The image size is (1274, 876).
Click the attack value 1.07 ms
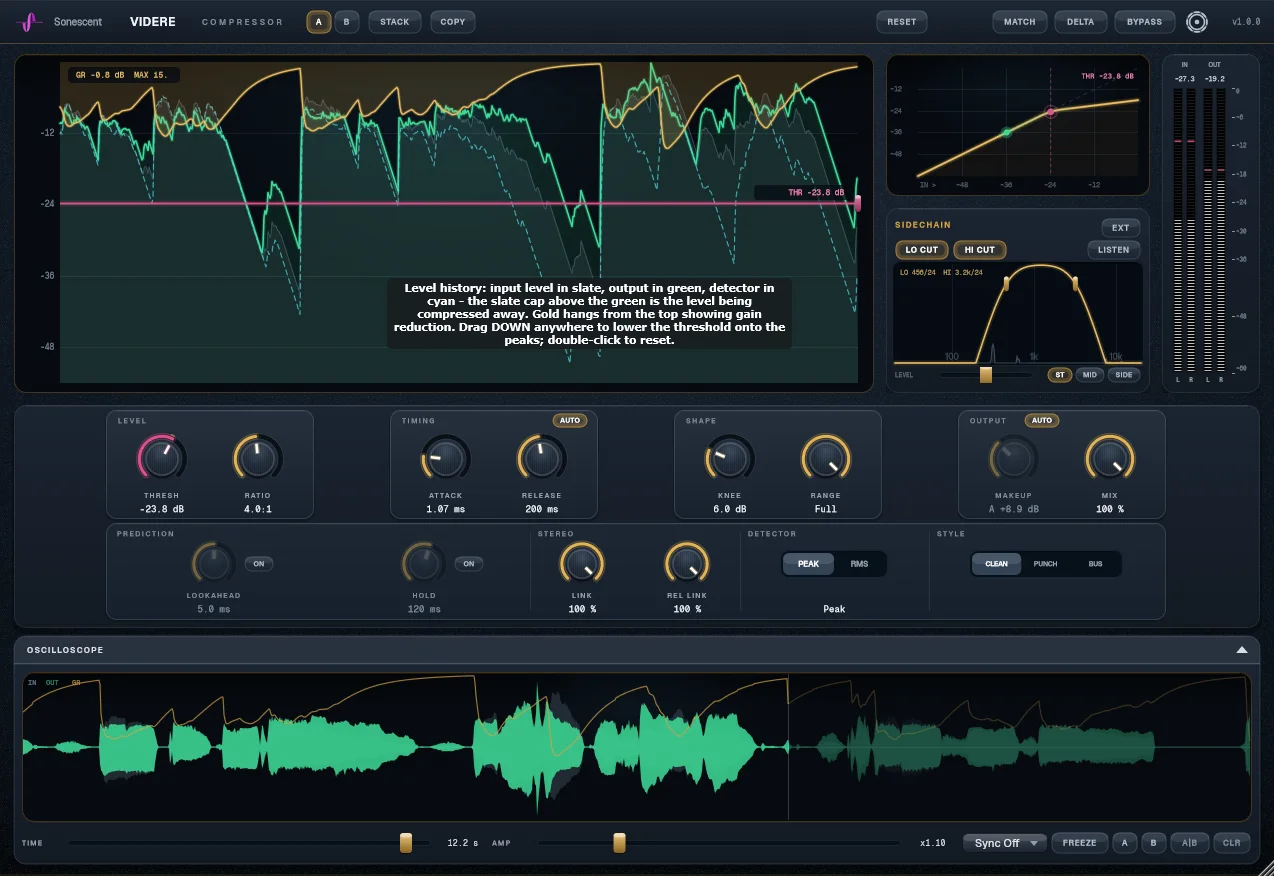(x=445, y=509)
